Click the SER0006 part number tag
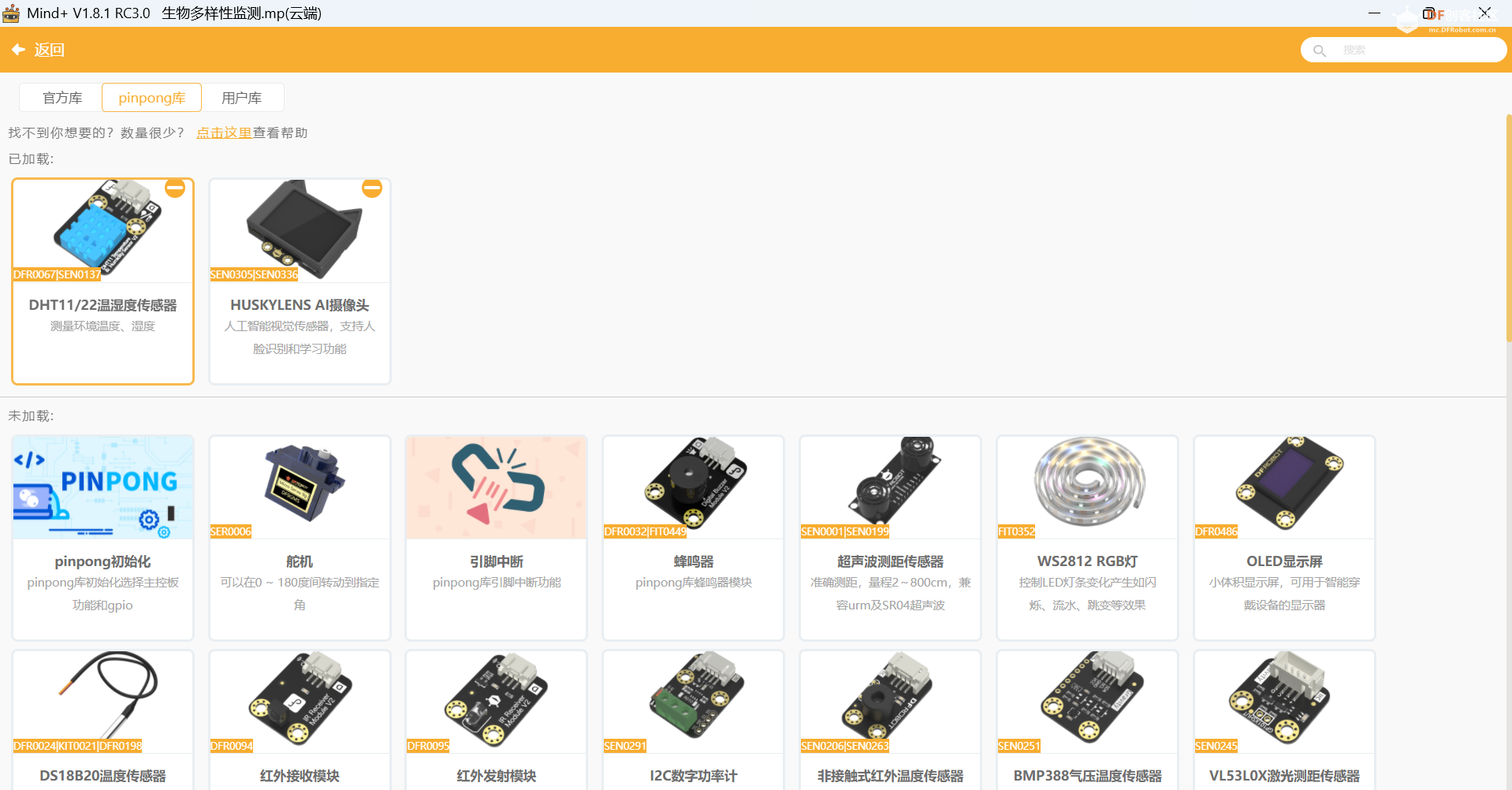The height and width of the screenshot is (790, 1512). click(x=231, y=531)
